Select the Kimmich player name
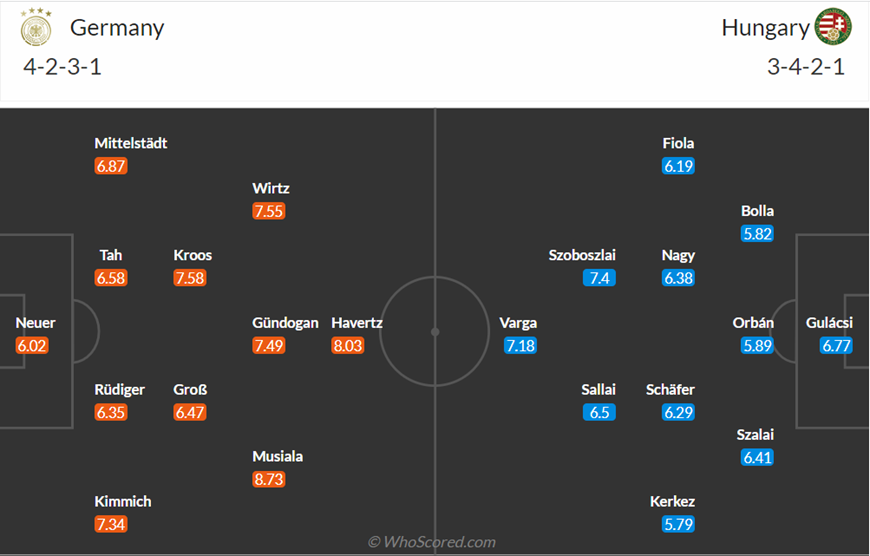Screen dimensions: 870x556 tap(123, 501)
